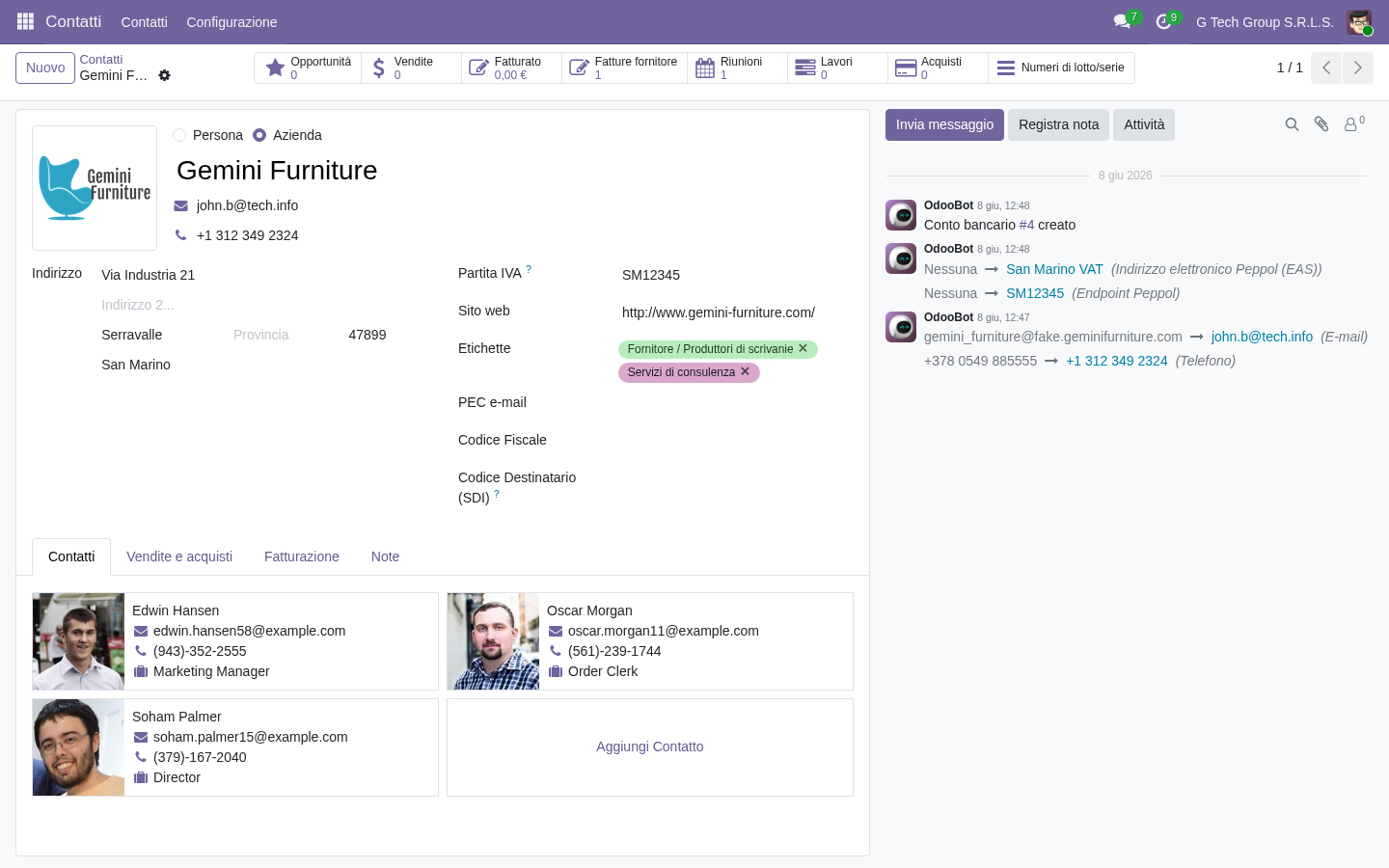Click the Gemini Furniture logo image
Viewport: 1389px width, 868px height.
pos(95,188)
